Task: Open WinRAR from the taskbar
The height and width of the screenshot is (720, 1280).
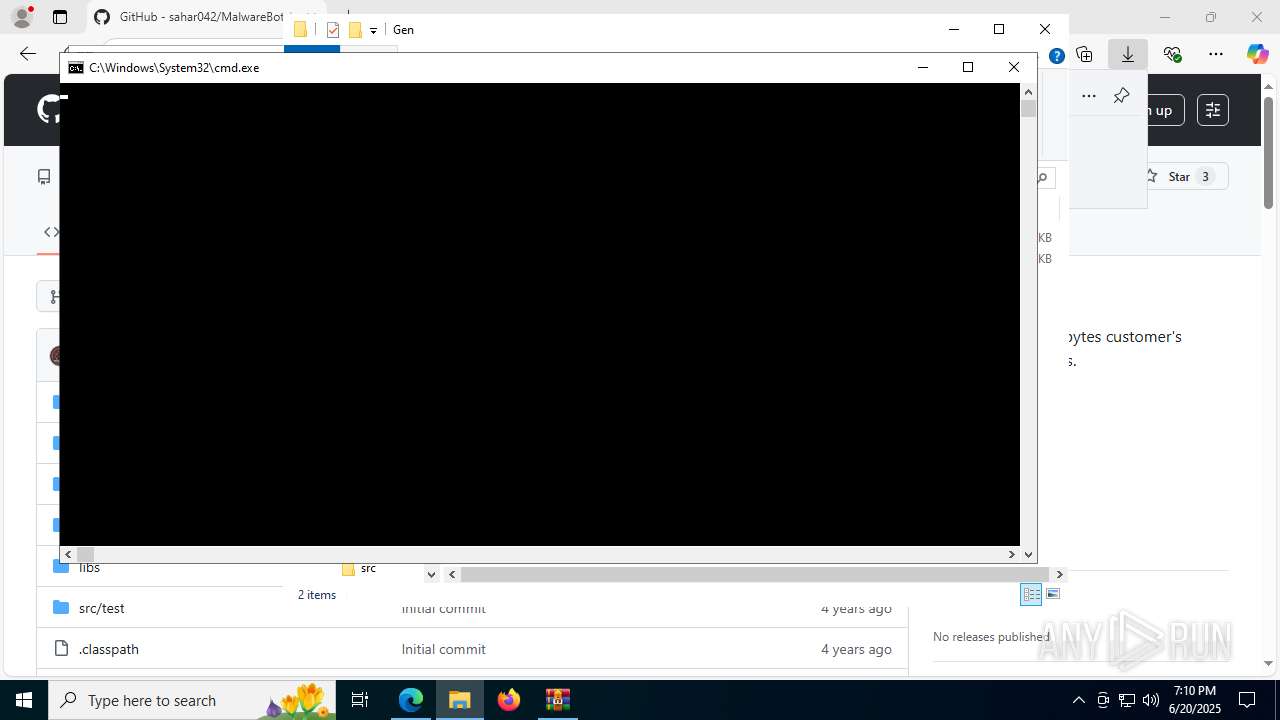Action: point(557,700)
